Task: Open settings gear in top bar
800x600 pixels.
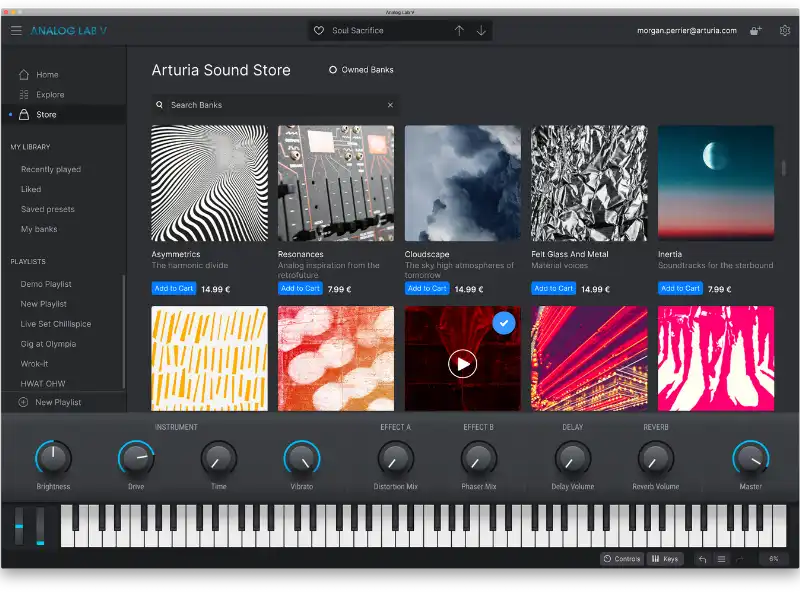Action: pos(784,31)
